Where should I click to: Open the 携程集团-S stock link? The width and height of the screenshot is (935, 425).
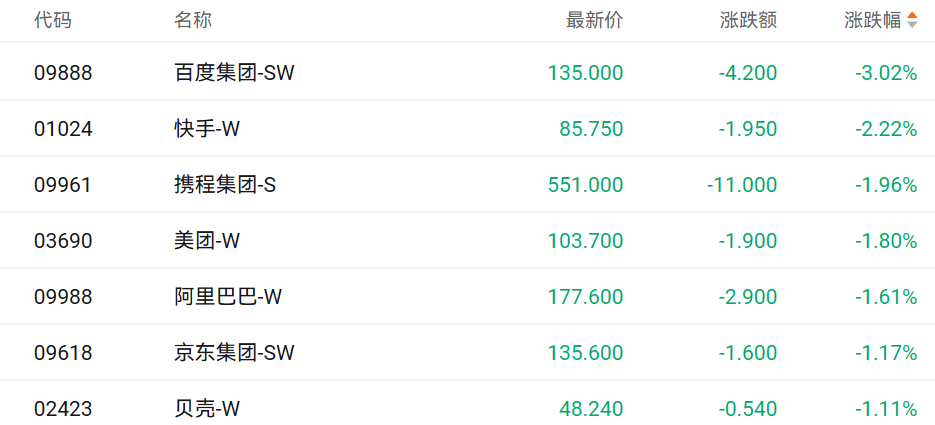coord(225,184)
